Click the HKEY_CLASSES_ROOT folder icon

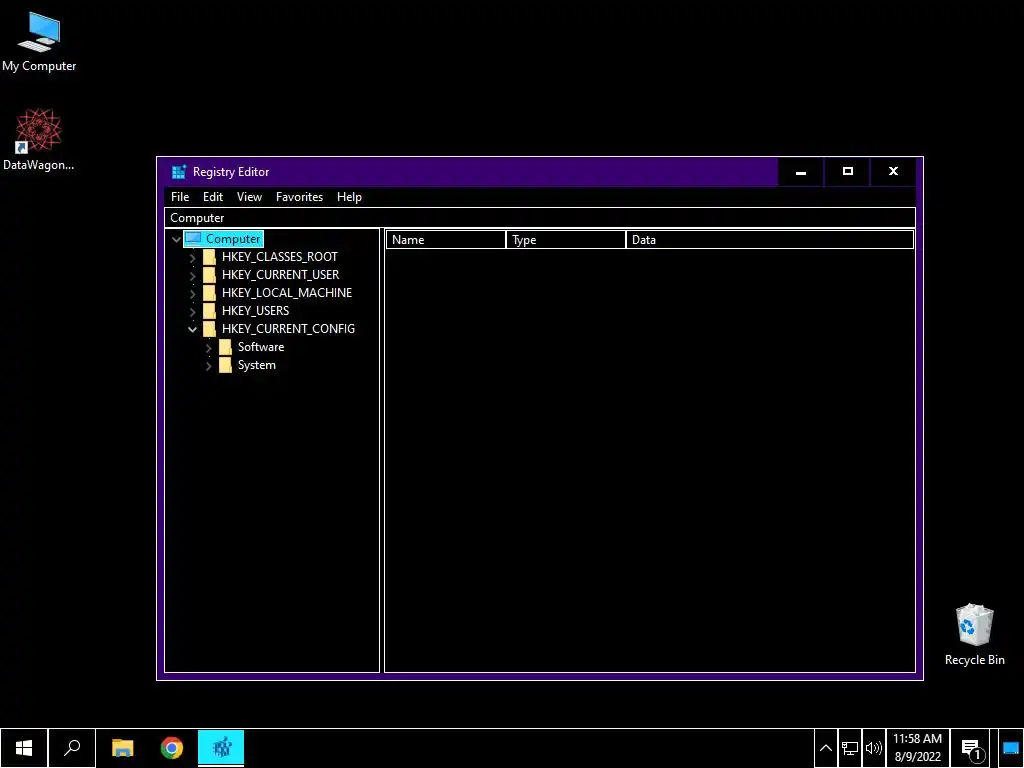coord(209,257)
